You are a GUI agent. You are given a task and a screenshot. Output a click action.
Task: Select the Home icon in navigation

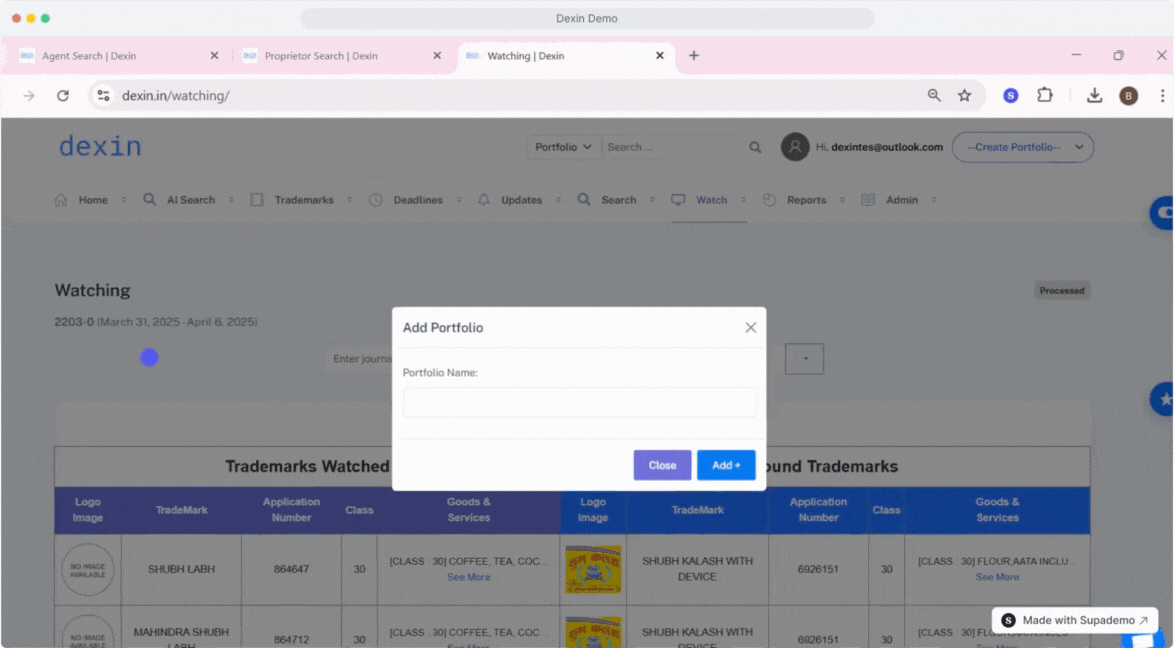coord(62,199)
